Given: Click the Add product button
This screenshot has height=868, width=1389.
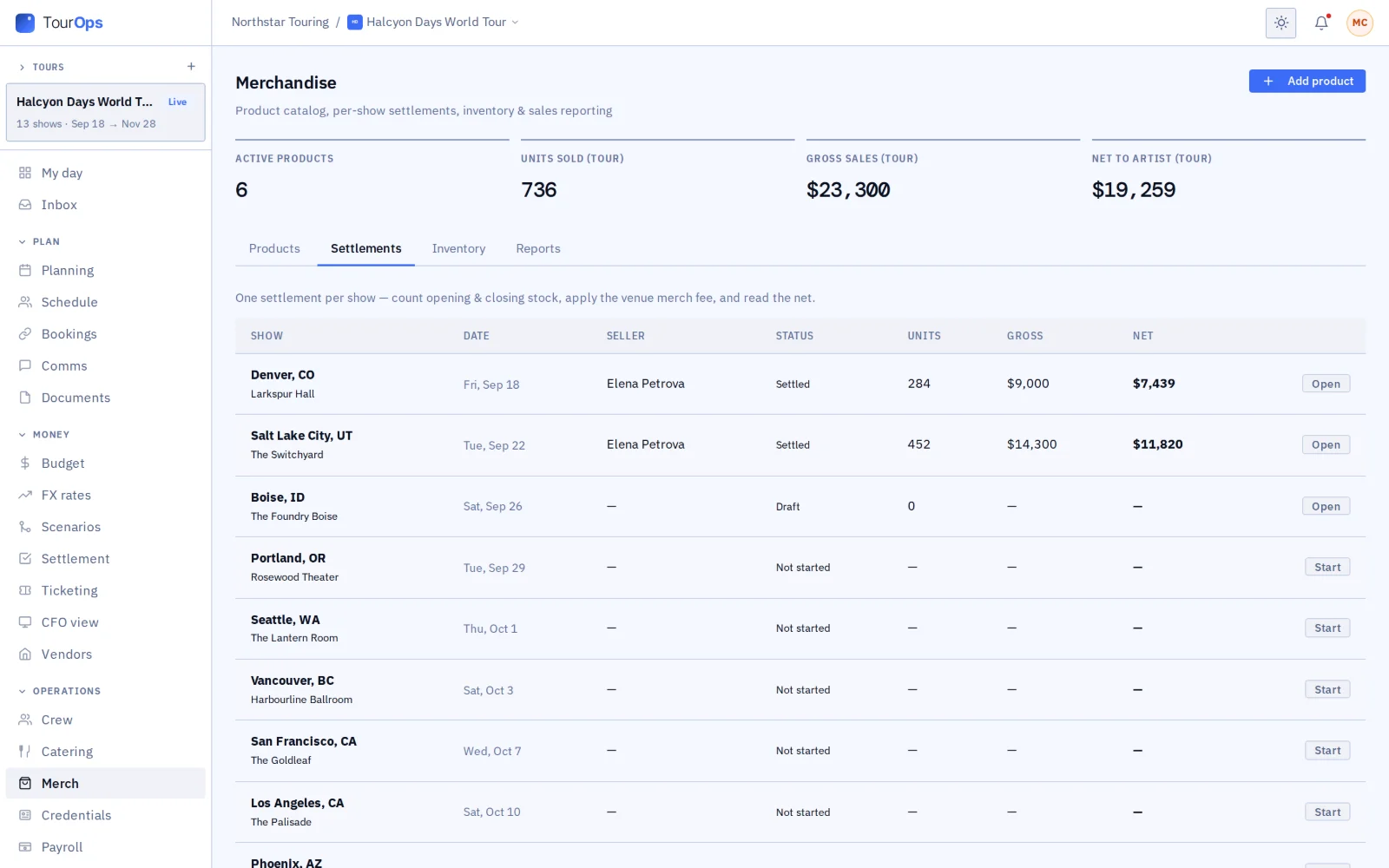Looking at the screenshot, I should [x=1307, y=81].
